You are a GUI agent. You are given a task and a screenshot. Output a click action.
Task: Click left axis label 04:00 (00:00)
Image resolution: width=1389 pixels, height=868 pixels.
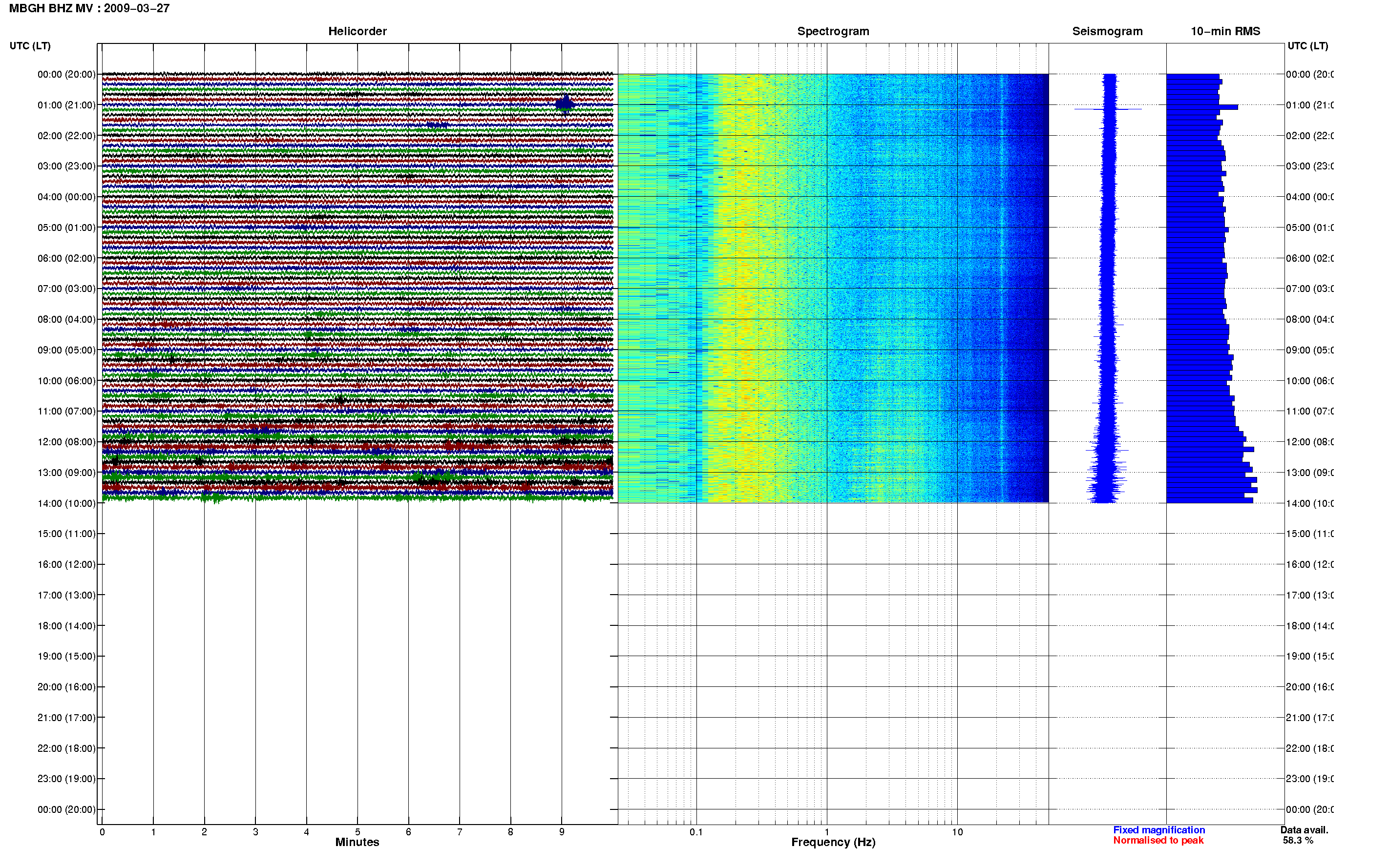tap(66, 197)
